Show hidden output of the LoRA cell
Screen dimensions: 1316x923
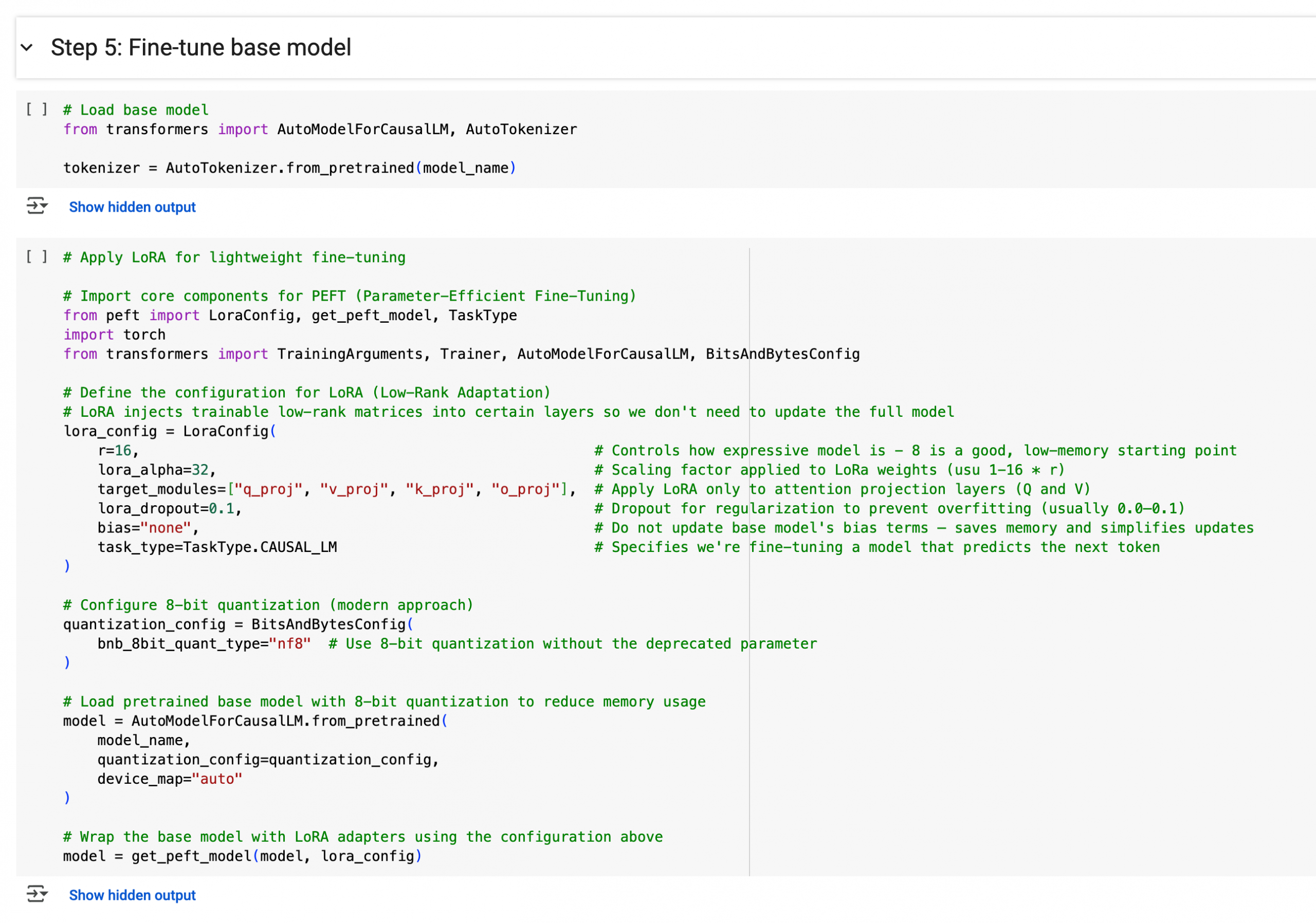point(132,895)
